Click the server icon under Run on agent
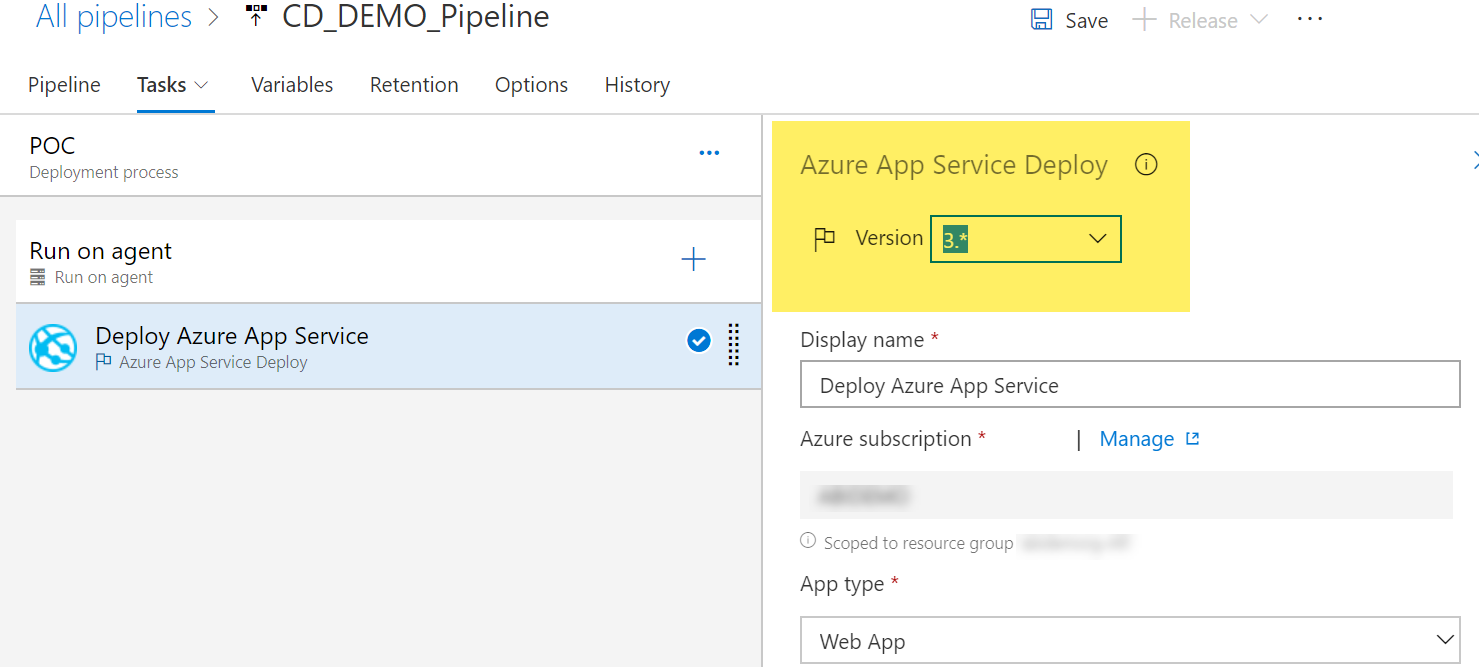 [38, 278]
